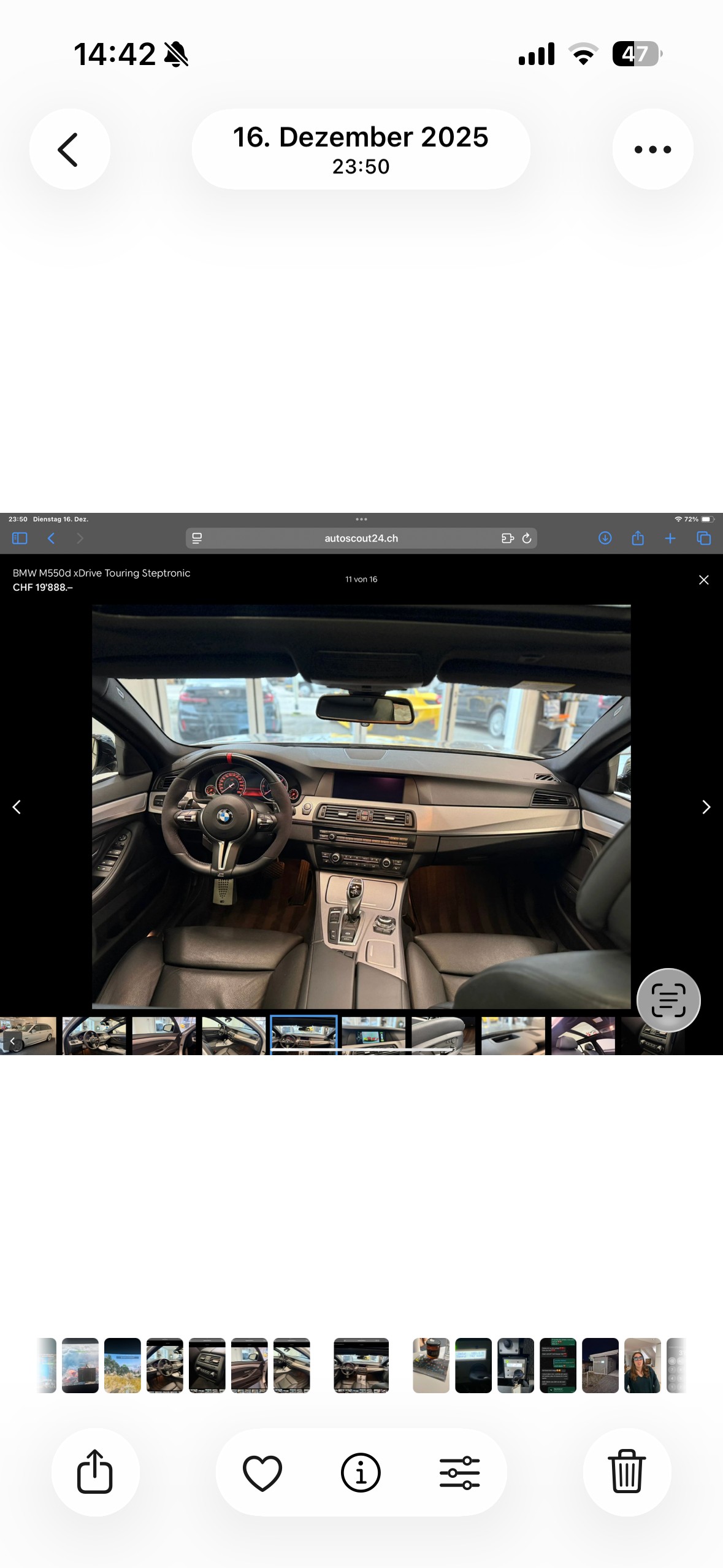Viewport: 723px width, 1568px height.
Task: Select the panoramic sunroof gallery thumbnail
Action: click(583, 1036)
